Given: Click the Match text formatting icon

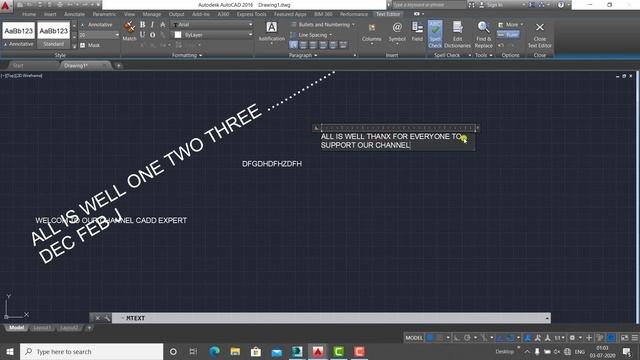Looking at the screenshot, I should pyautogui.click(x=129, y=31).
